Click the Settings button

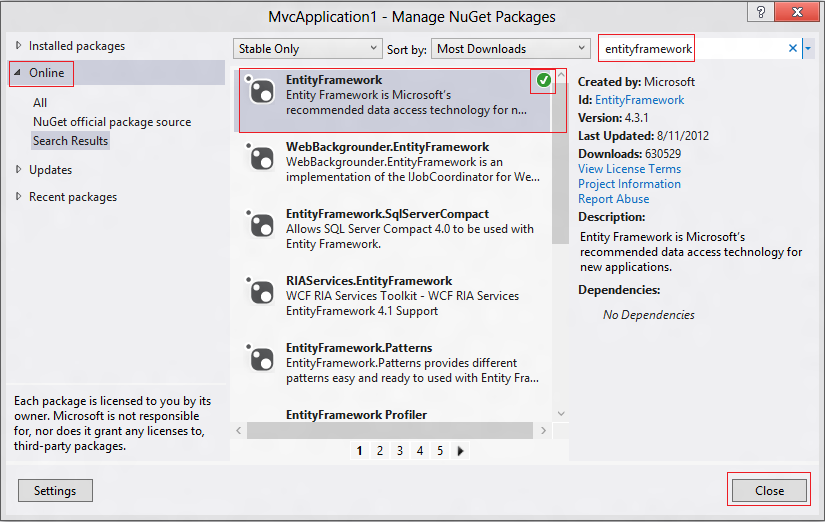pos(55,491)
